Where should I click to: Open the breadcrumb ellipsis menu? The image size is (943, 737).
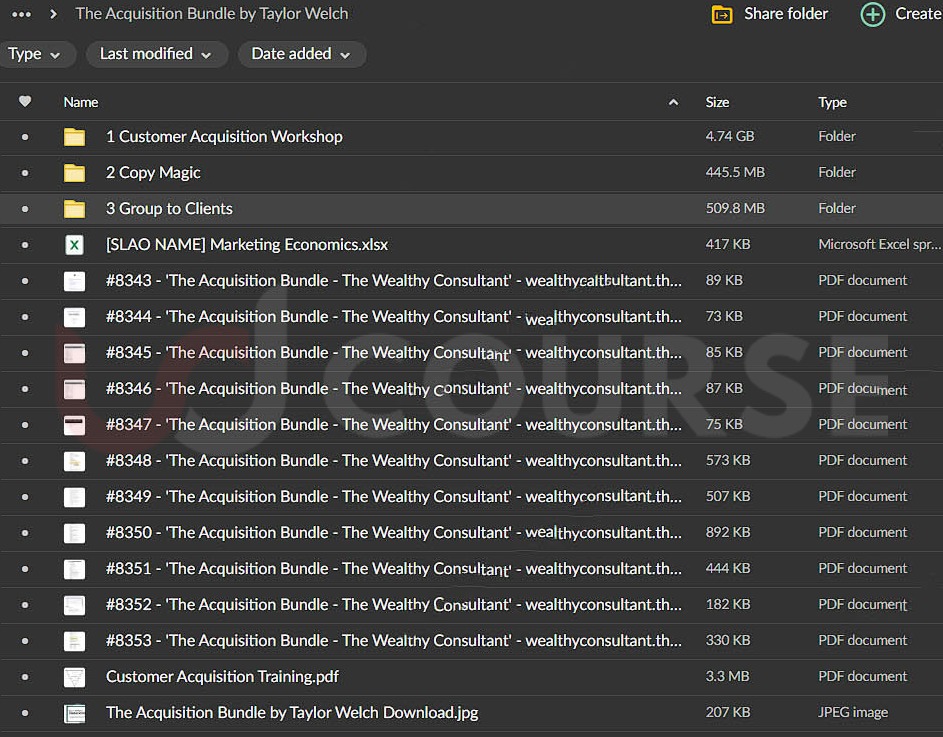coord(21,14)
